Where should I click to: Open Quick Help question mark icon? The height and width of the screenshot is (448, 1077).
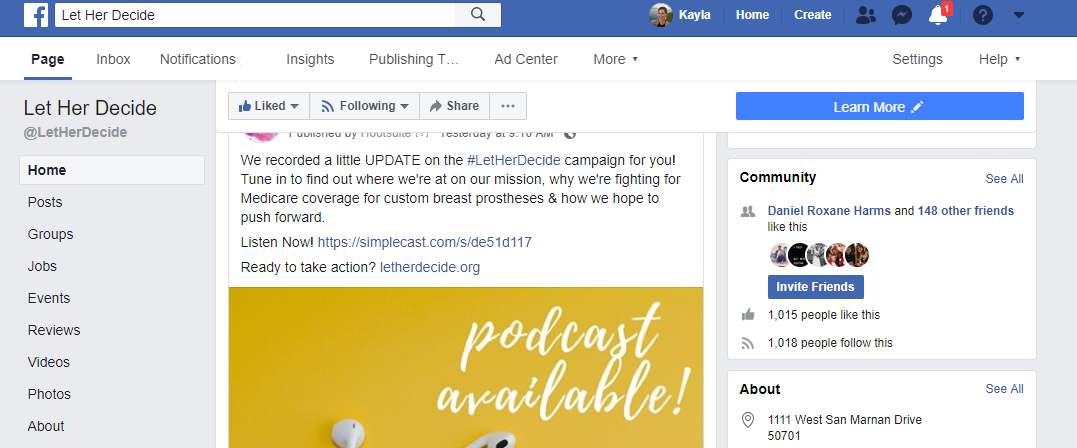point(983,15)
